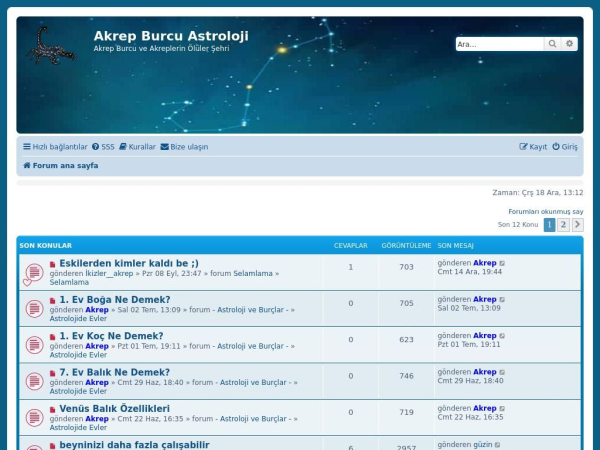600x450 pixels.
Task: Click the next page arrow
Action: pos(578,225)
